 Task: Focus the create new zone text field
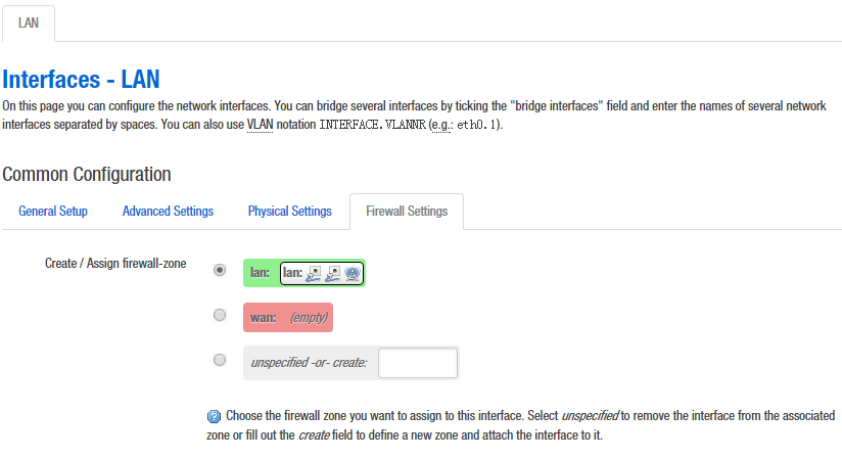(x=418, y=362)
